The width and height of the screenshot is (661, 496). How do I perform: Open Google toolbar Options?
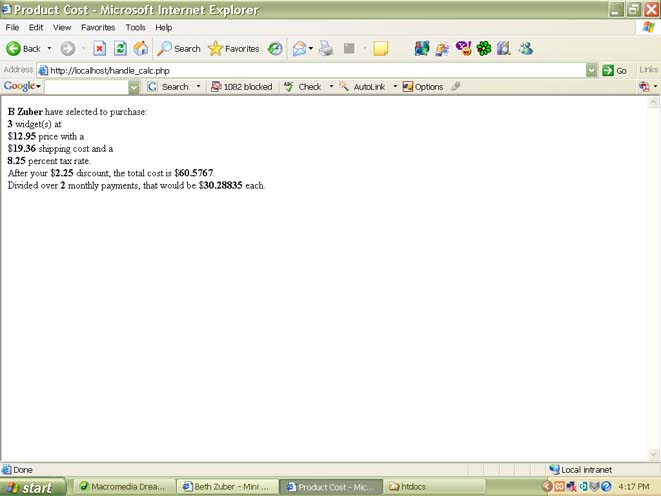coord(423,87)
